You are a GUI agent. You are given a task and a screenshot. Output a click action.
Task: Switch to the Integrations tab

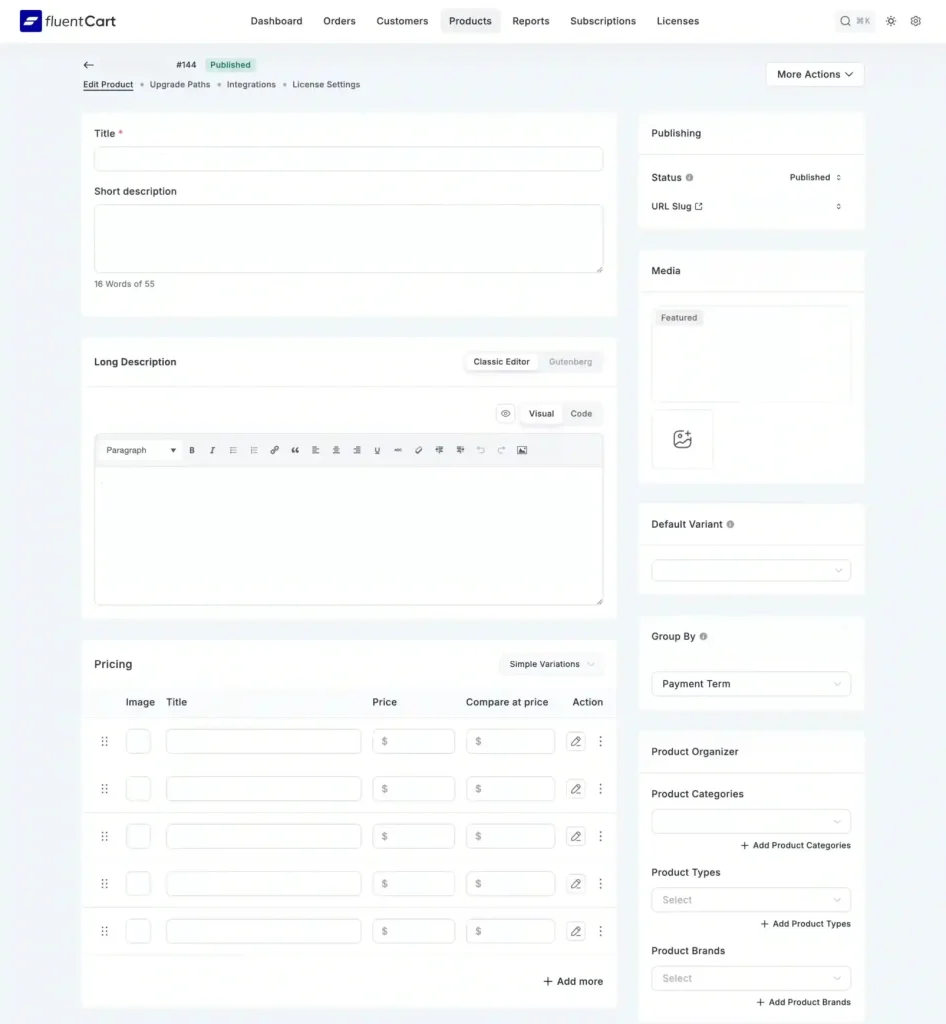click(x=250, y=84)
